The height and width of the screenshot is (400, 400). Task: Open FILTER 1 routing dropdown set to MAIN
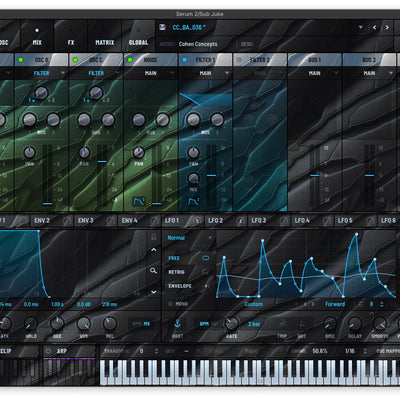point(205,73)
